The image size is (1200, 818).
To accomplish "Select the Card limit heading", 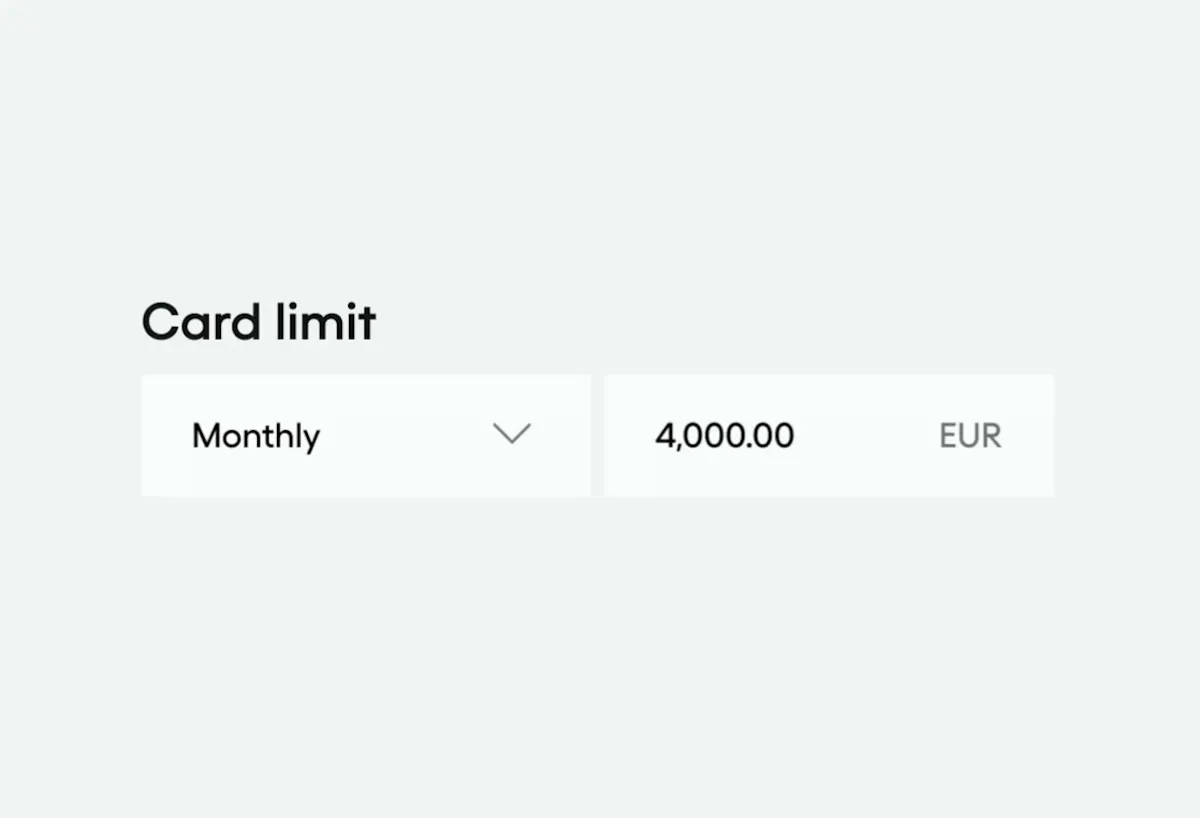I will [x=259, y=322].
